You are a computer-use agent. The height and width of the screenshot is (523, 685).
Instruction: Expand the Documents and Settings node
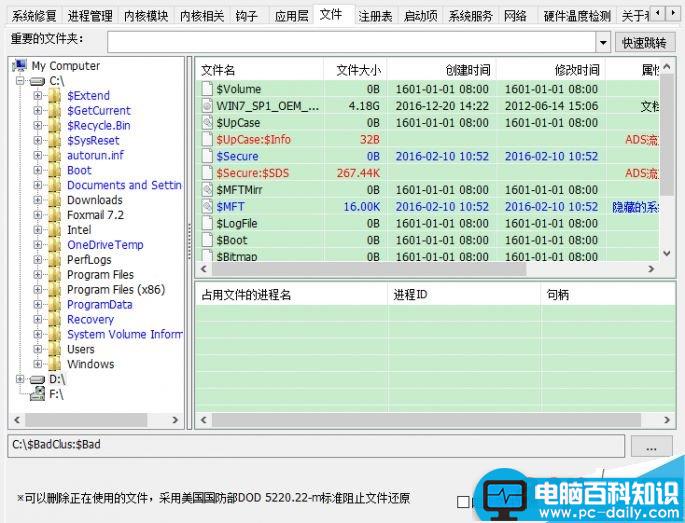tap(38, 185)
